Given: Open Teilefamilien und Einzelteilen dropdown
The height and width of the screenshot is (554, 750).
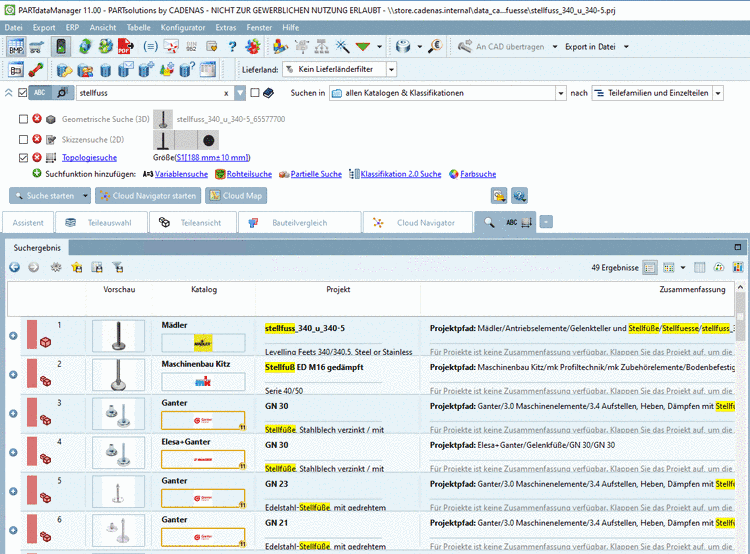Looking at the screenshot, I should [717, 93].
